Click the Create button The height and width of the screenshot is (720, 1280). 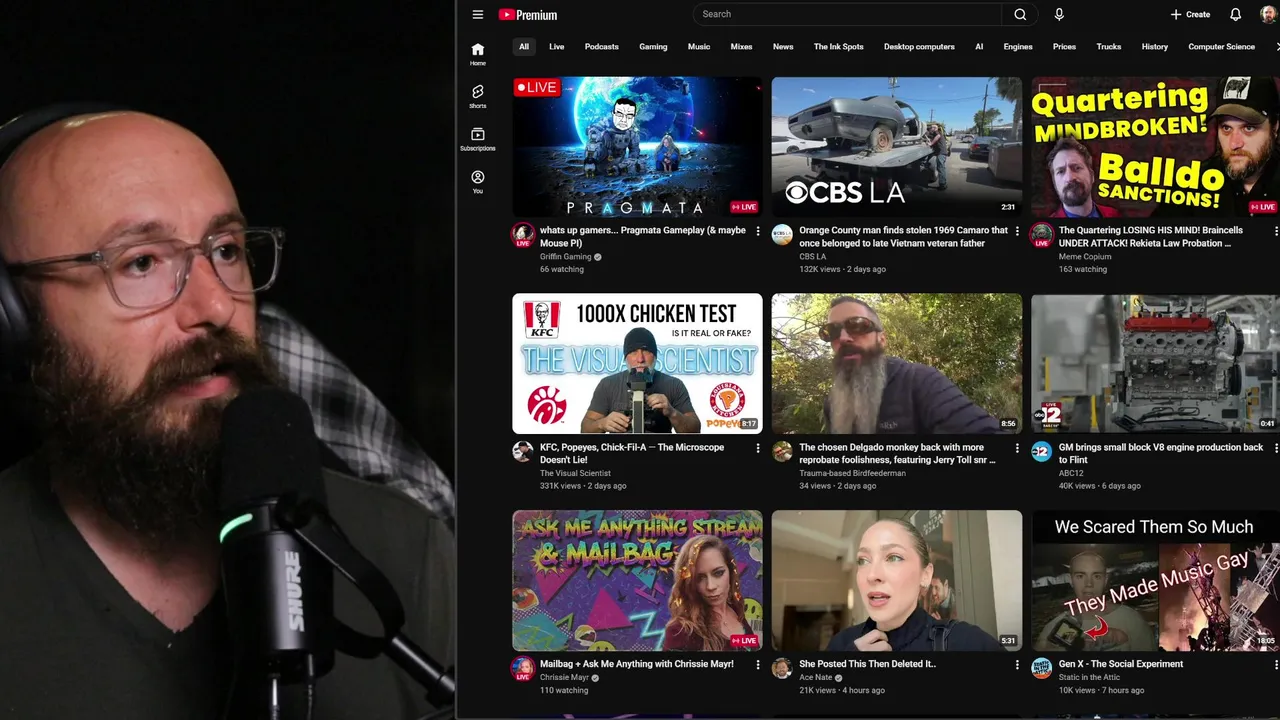pyautogui.click(x=1191, y=14)
